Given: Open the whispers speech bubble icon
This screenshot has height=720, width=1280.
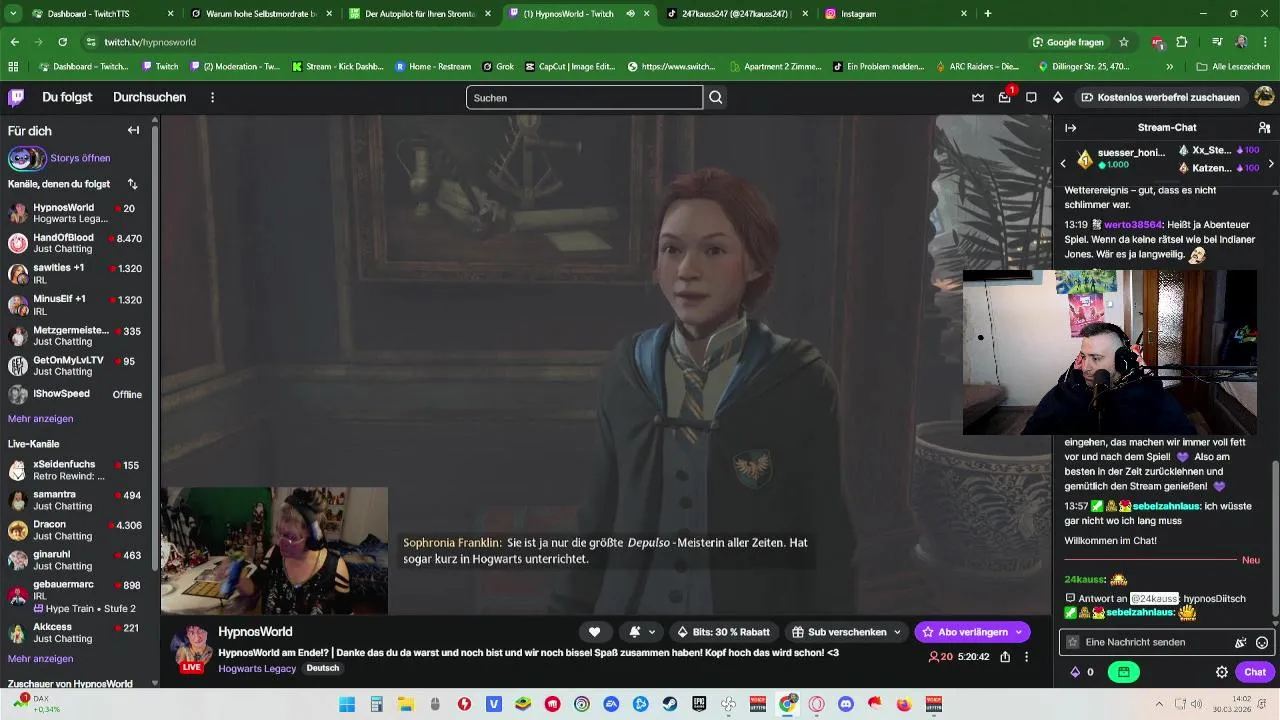Looking at the screenshot, I should pyautogui.click(x=1031, y=97).
